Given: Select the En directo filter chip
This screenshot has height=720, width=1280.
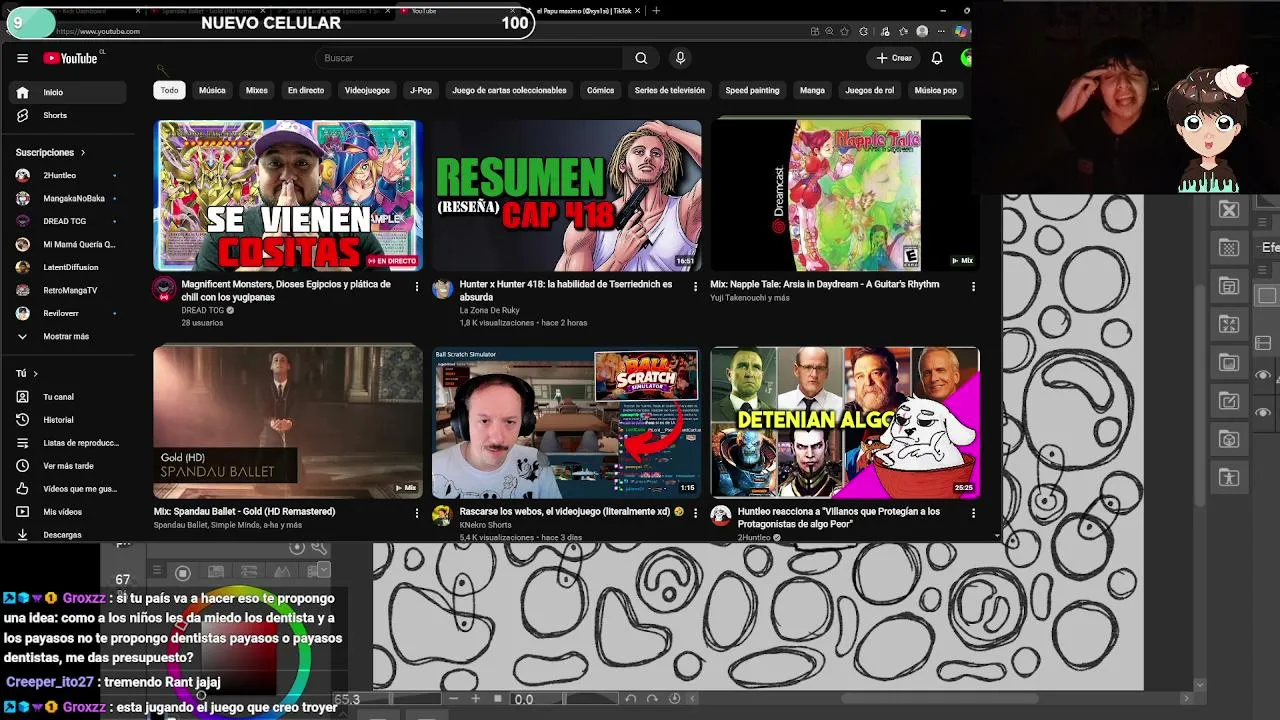Looking at the screenshot, I should click(306, 90).
